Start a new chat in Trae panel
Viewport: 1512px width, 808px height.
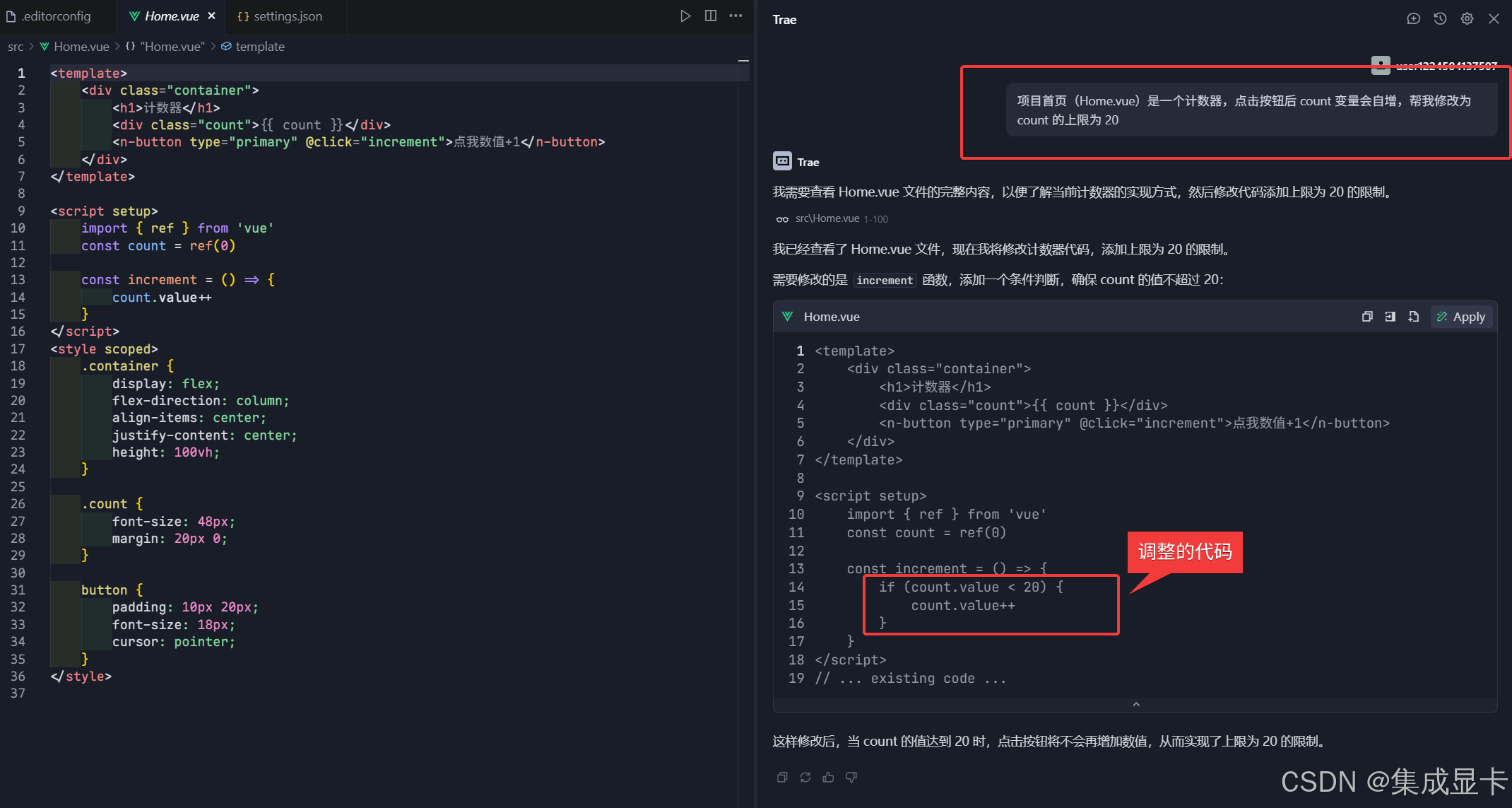click(x=1413, y=19)
